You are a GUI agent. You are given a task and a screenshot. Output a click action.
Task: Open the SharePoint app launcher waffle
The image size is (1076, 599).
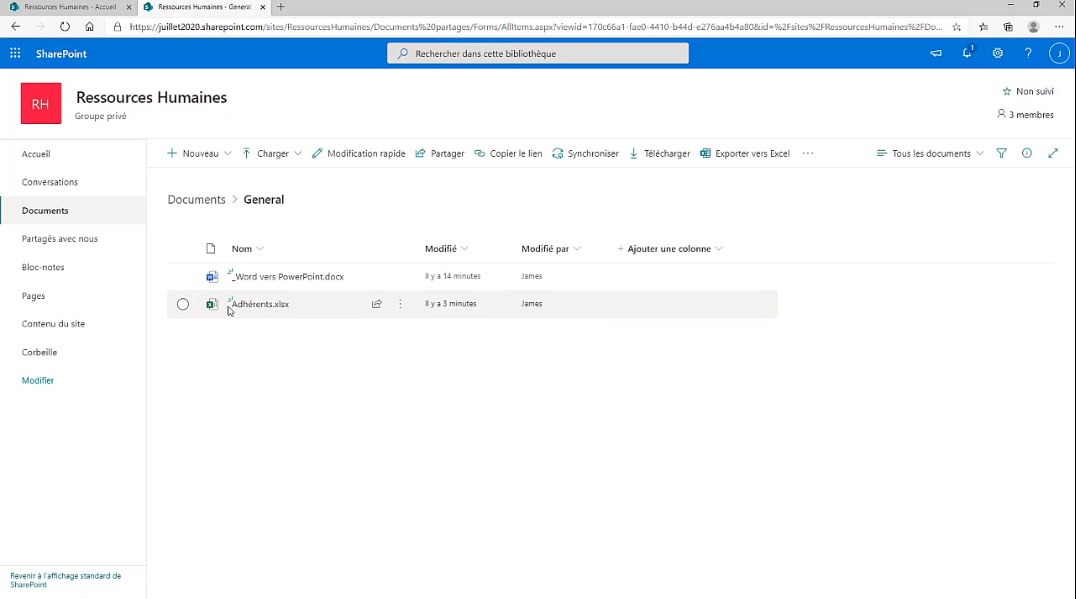(15, 54)
